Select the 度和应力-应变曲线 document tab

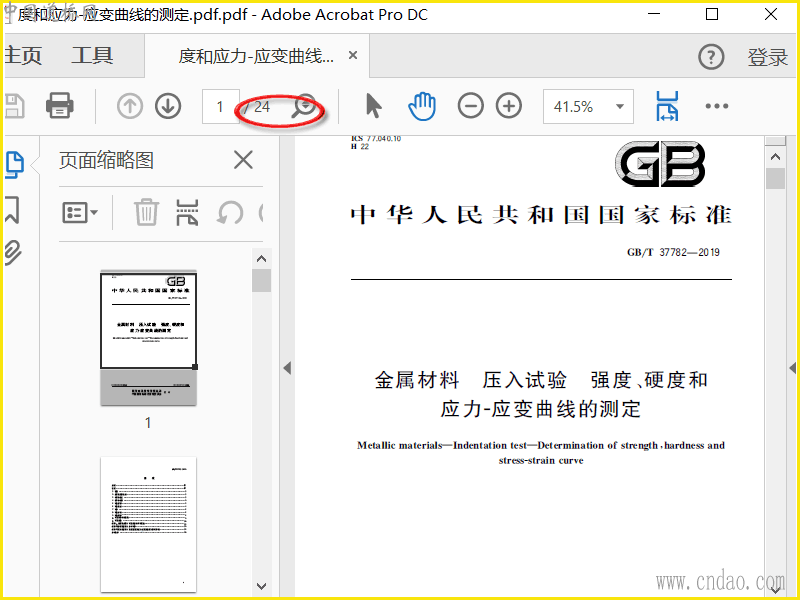coord(256,56)
